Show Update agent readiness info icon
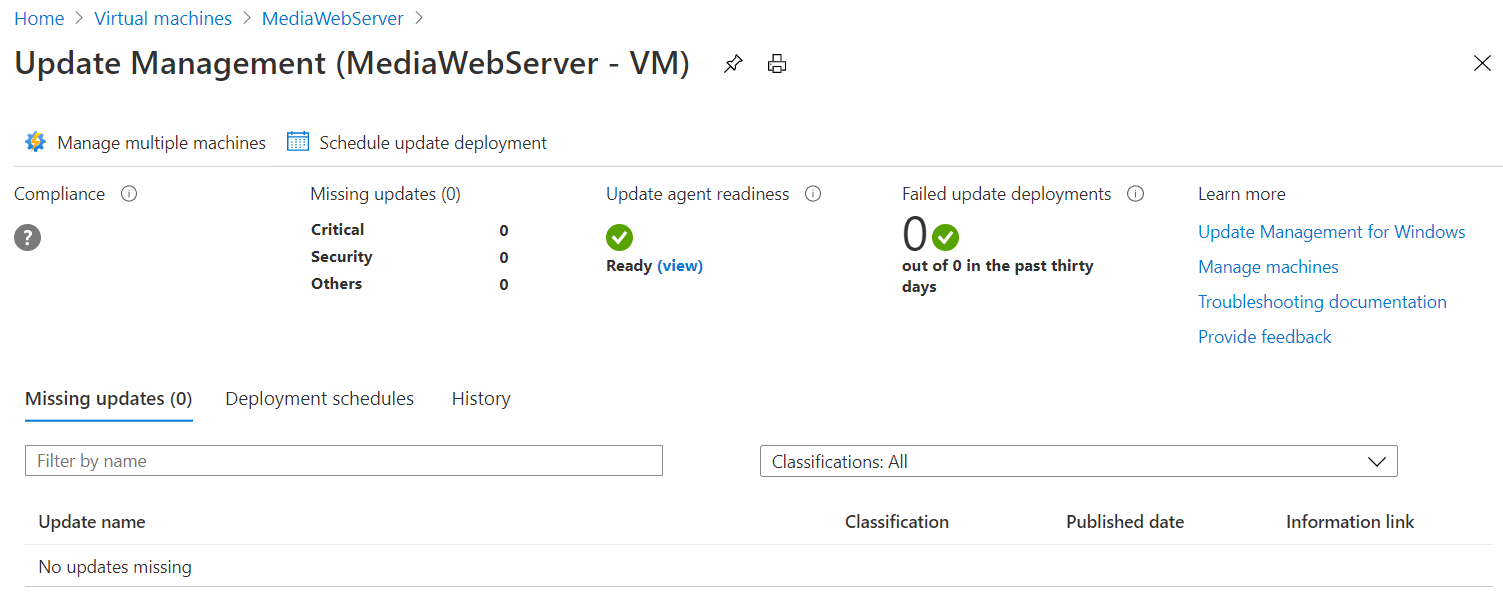Viewport: 1503px width, 610px height. click(813, 194)
